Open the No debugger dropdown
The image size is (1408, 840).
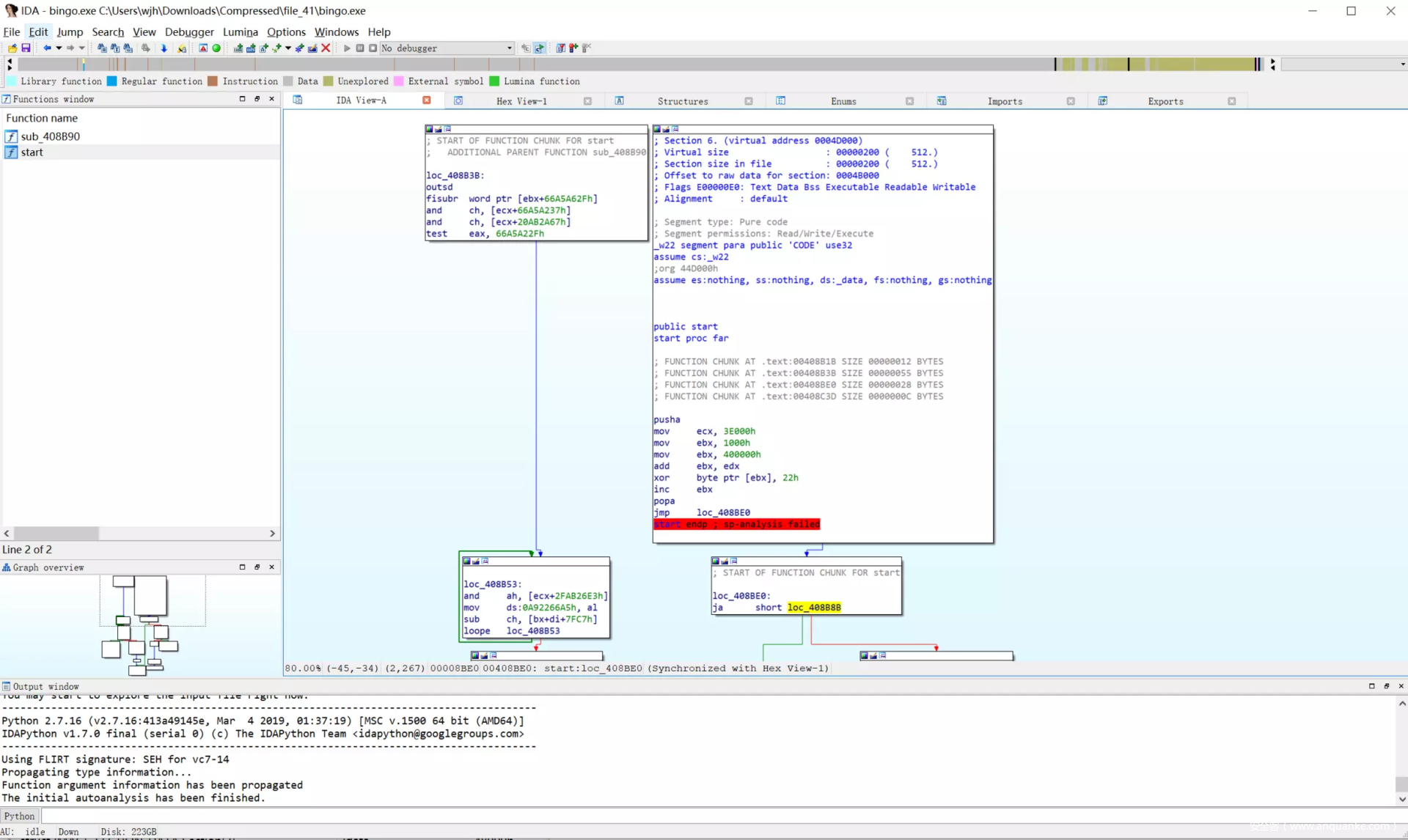509,48
